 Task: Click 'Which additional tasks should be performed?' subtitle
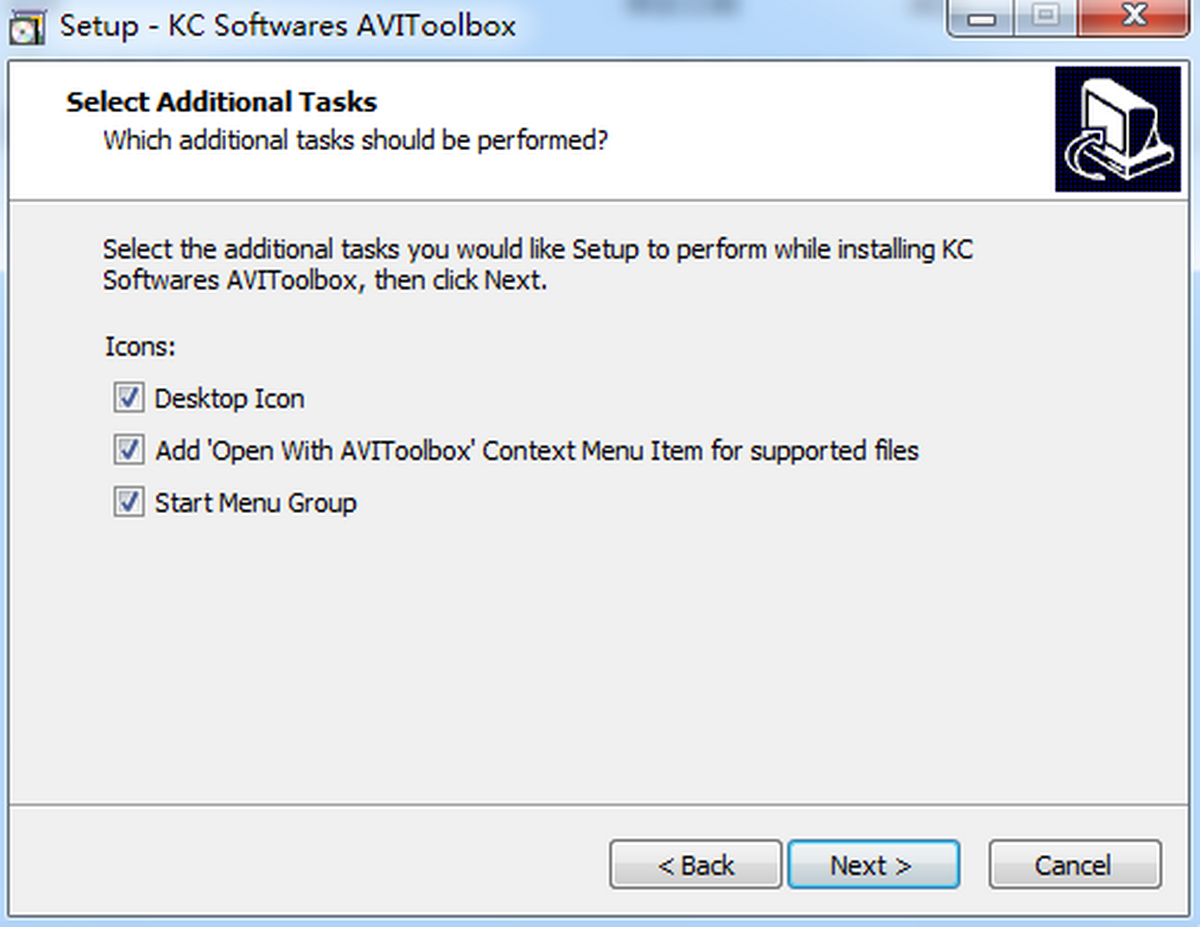(x=356, y=140)
